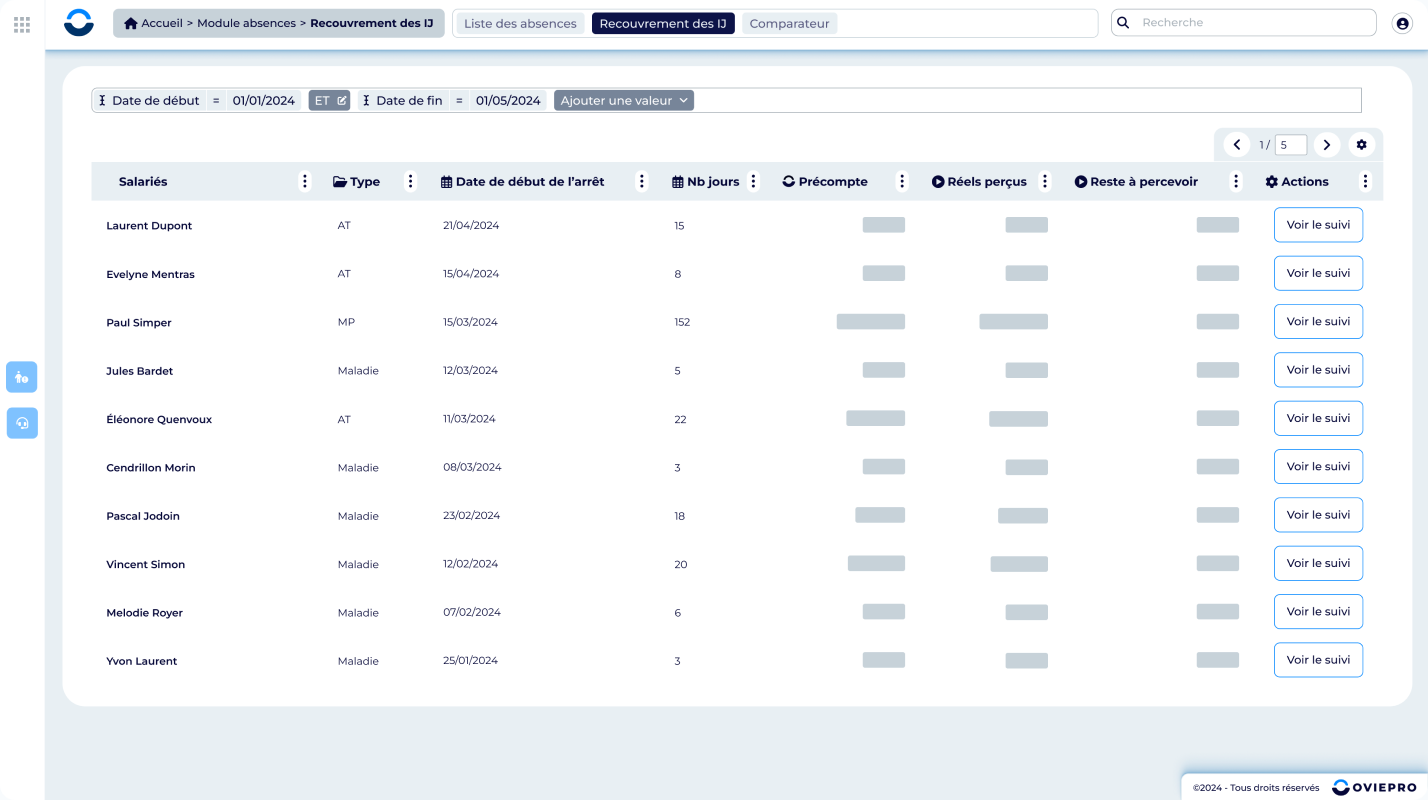View suivi for Evelyne Mentras

coord(1318,273)
